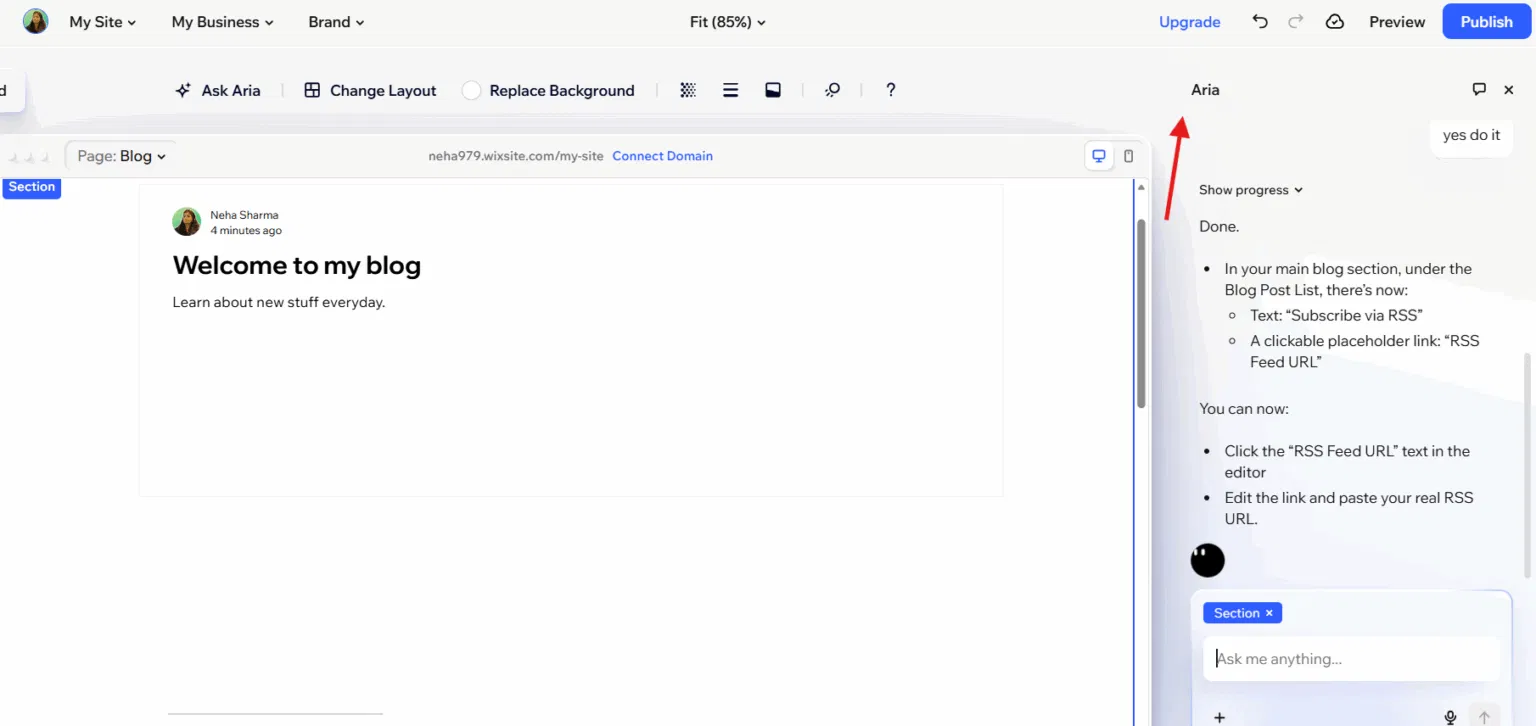Undo the last editor action
This screenshot has height=726, width=1536.
click(1259, 21)
